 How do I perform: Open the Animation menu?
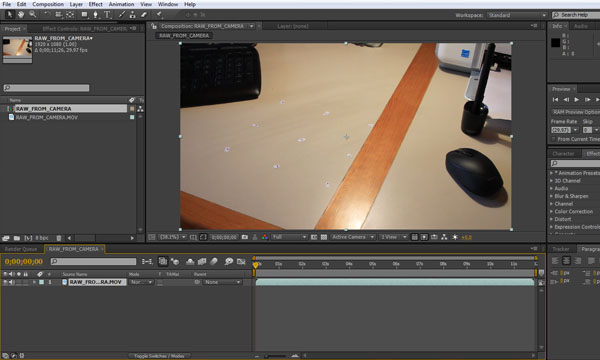click(121, 4)
